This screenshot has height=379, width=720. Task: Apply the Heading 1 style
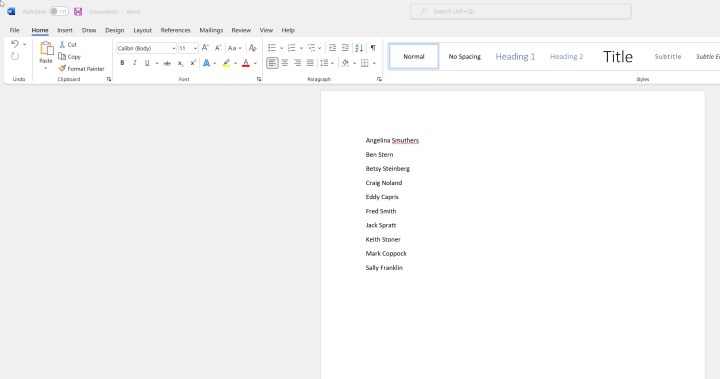click(x=515, y=57)
